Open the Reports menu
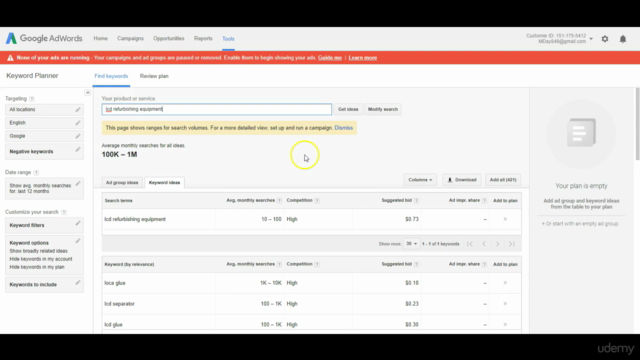This screenshot has width=640, height=360. [203, 38]
